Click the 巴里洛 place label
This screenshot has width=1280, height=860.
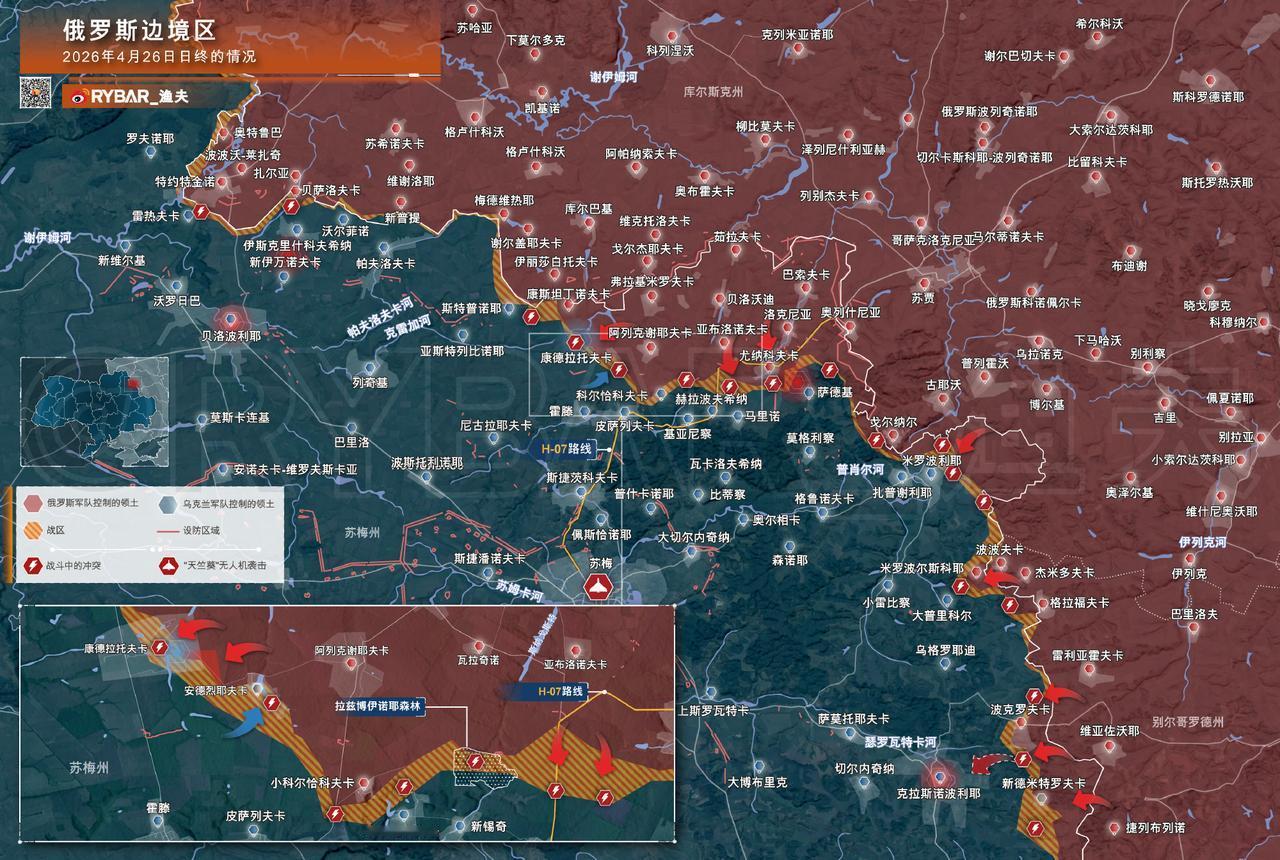point(351,441)
